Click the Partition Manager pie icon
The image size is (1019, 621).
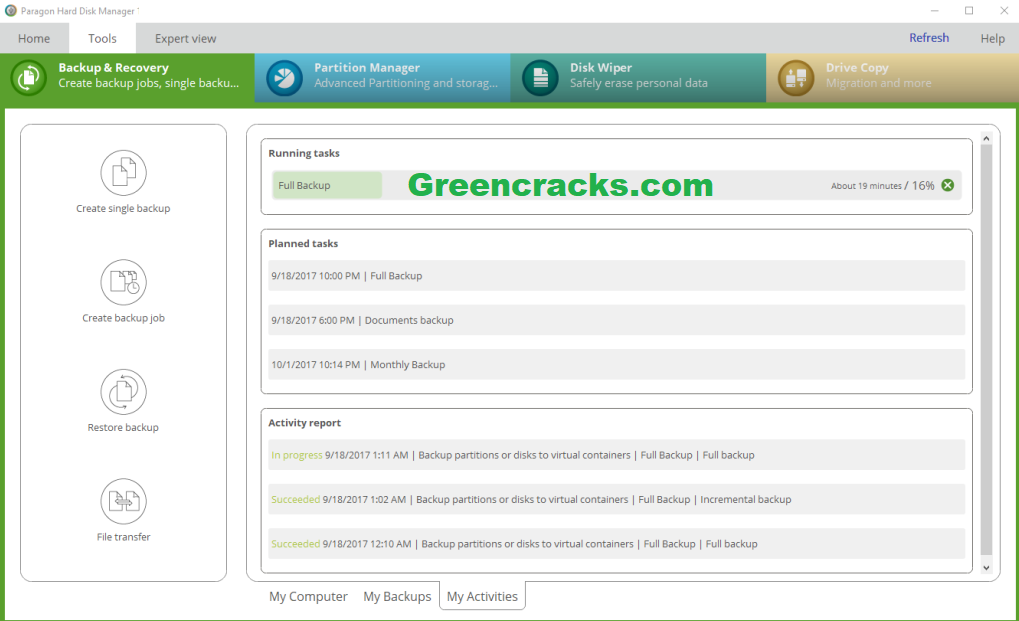285,78
